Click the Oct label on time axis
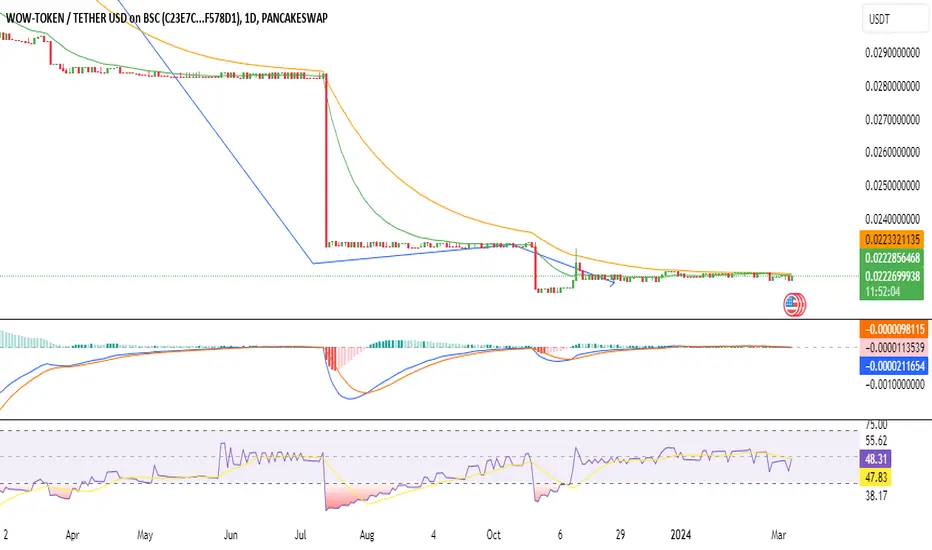The width and height of the screenshot is (932, 550). click(x=493, y=535)
